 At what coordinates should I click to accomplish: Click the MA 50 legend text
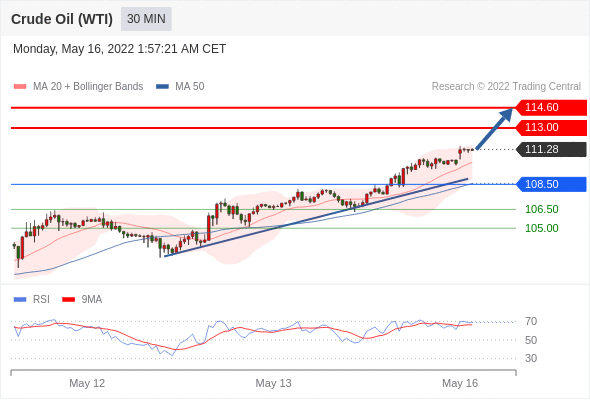click(190, 87)
